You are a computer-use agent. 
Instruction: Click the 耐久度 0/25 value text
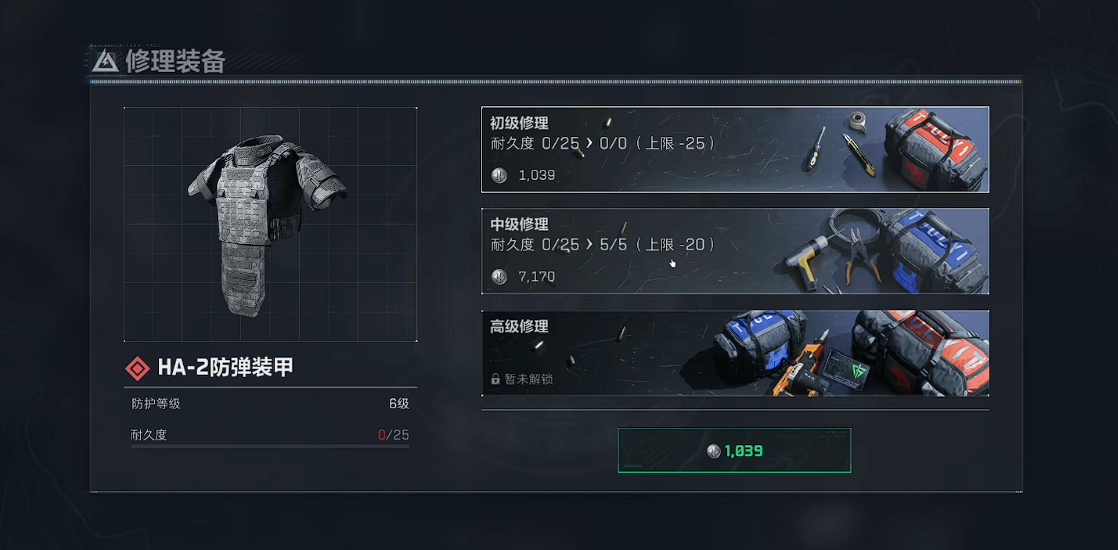point(394,434)
